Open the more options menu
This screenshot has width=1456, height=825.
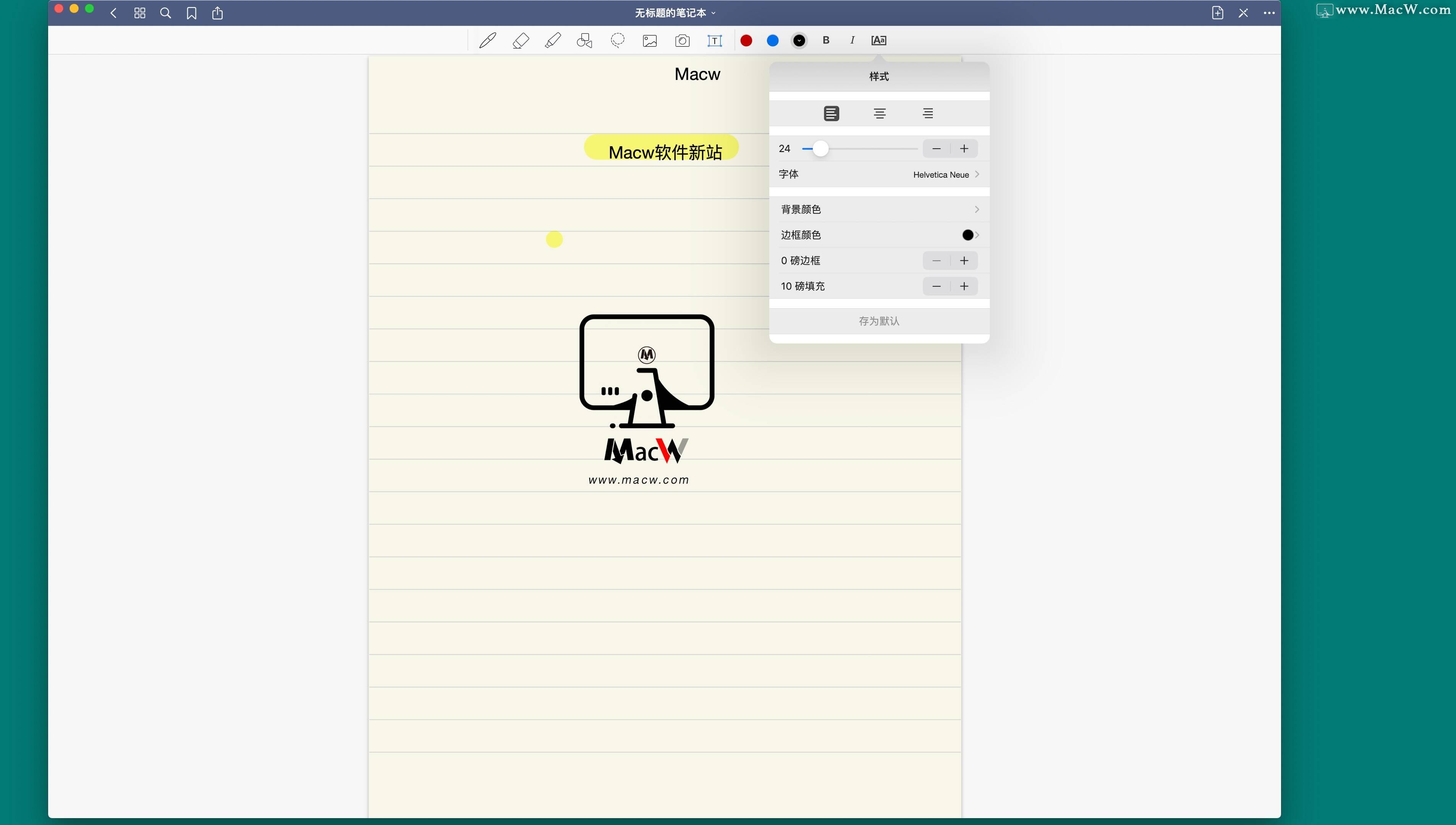coord(1269,13)
